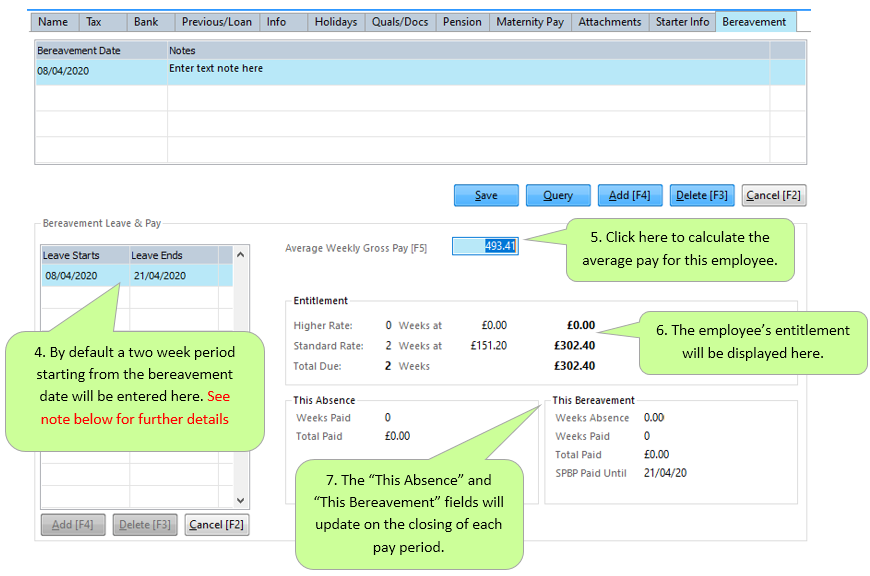Click the leave list scrollbar down arrow
870x576 pixels.
240,500
